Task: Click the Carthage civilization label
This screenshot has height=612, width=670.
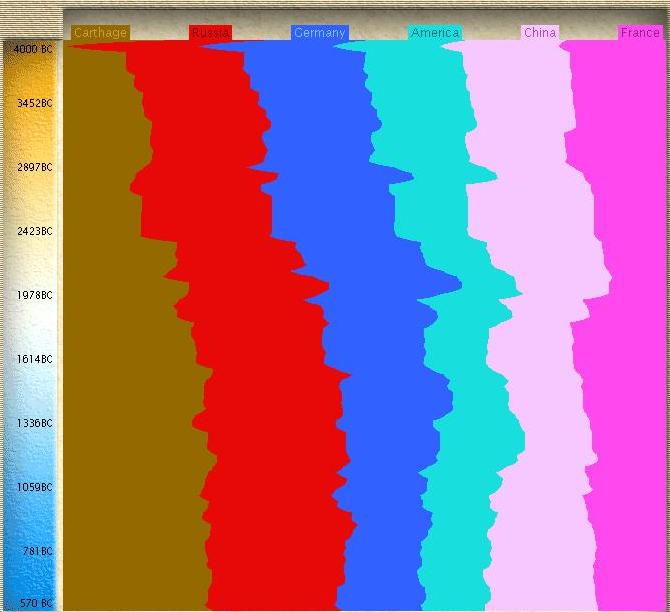Action: pyautogui.click(x=100, y=33)
